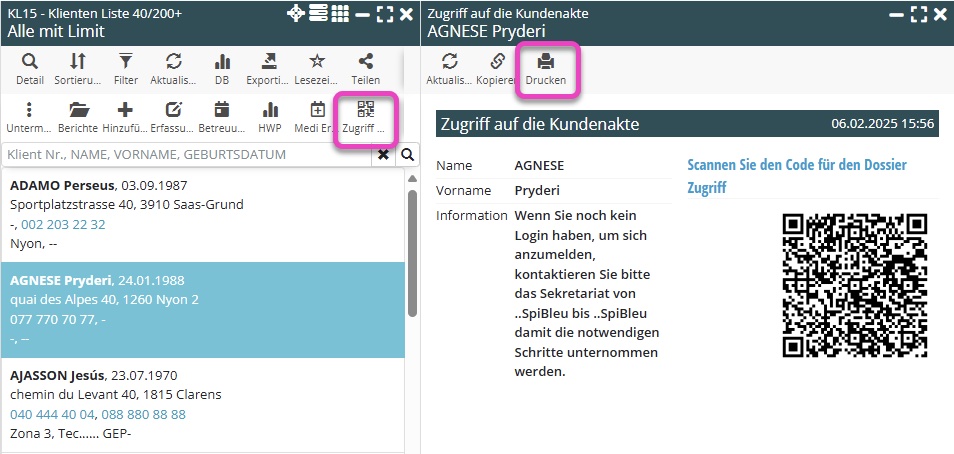954x454 pixels.
Task: Click the Hinzufügen plus icon
Action: coord(125,117)
